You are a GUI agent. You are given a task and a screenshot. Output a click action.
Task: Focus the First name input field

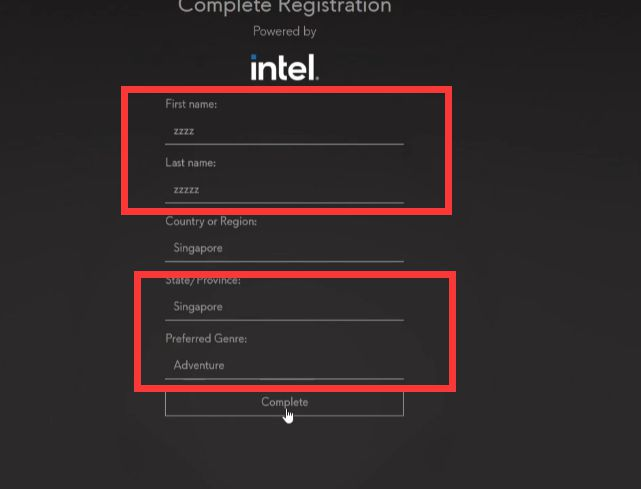coord(285,132)
